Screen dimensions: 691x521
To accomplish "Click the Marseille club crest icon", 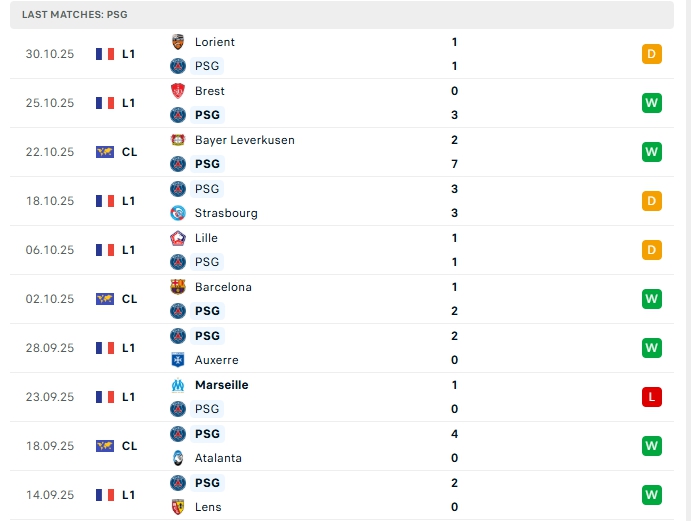I will 178,385.
